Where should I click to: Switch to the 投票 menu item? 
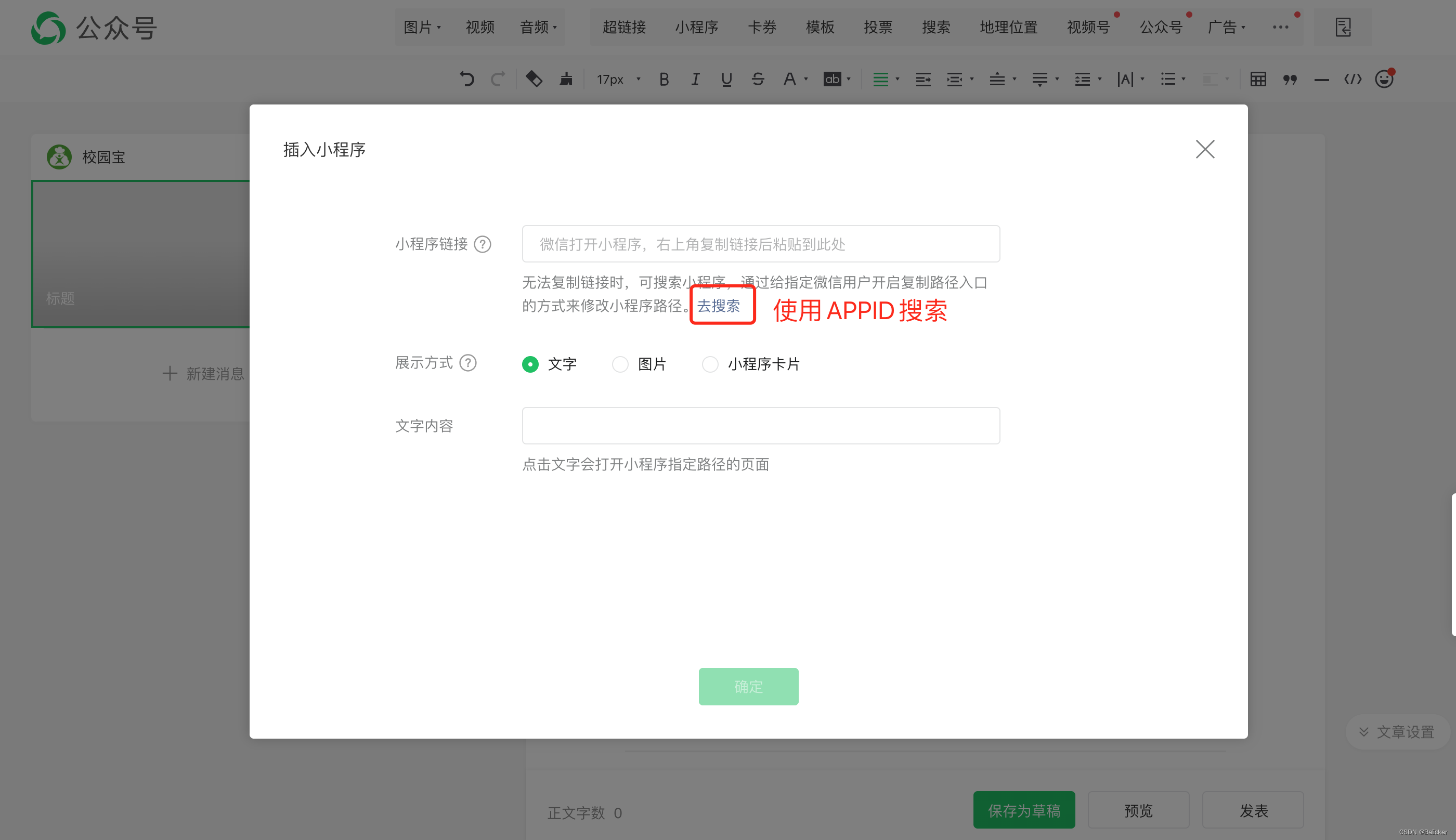(878, 27)
